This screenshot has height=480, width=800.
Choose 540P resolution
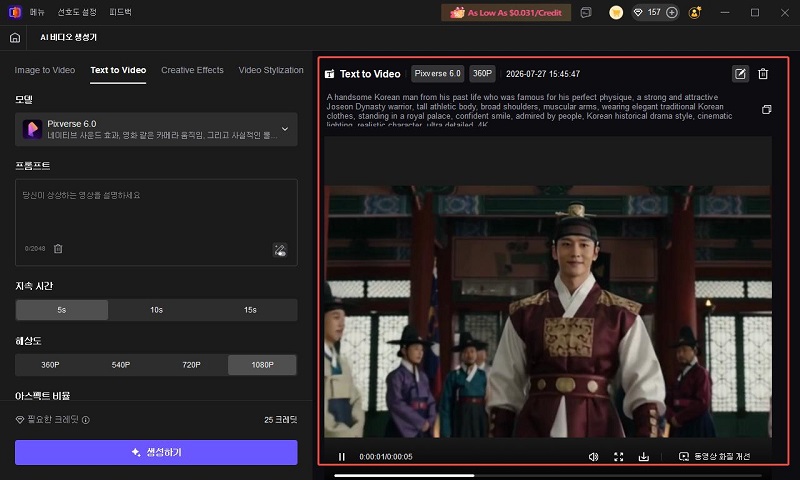pos(121,365)
